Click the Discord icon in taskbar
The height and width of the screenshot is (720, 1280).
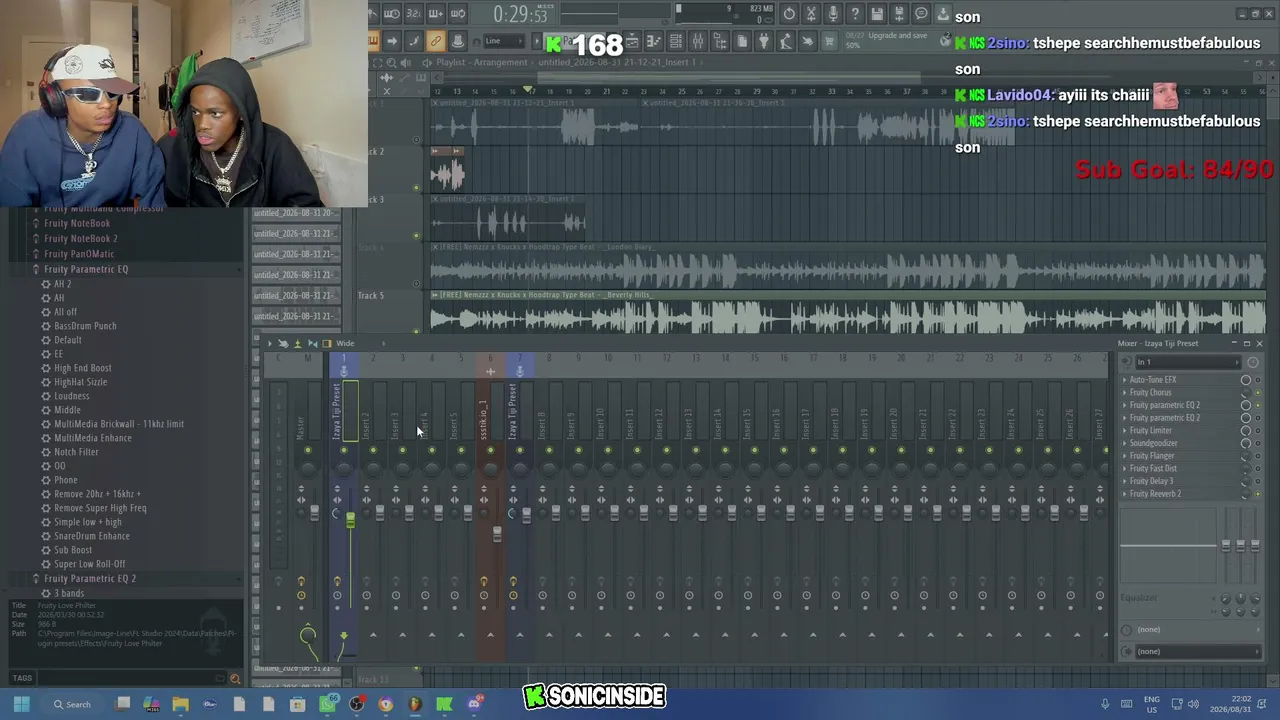coord(474,704)
